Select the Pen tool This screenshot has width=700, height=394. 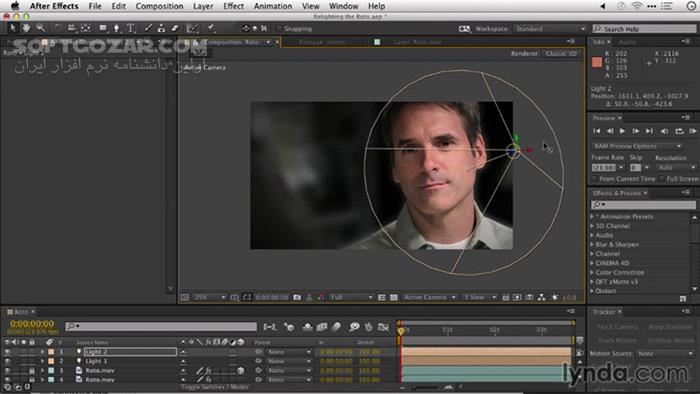tap(117, 28)
